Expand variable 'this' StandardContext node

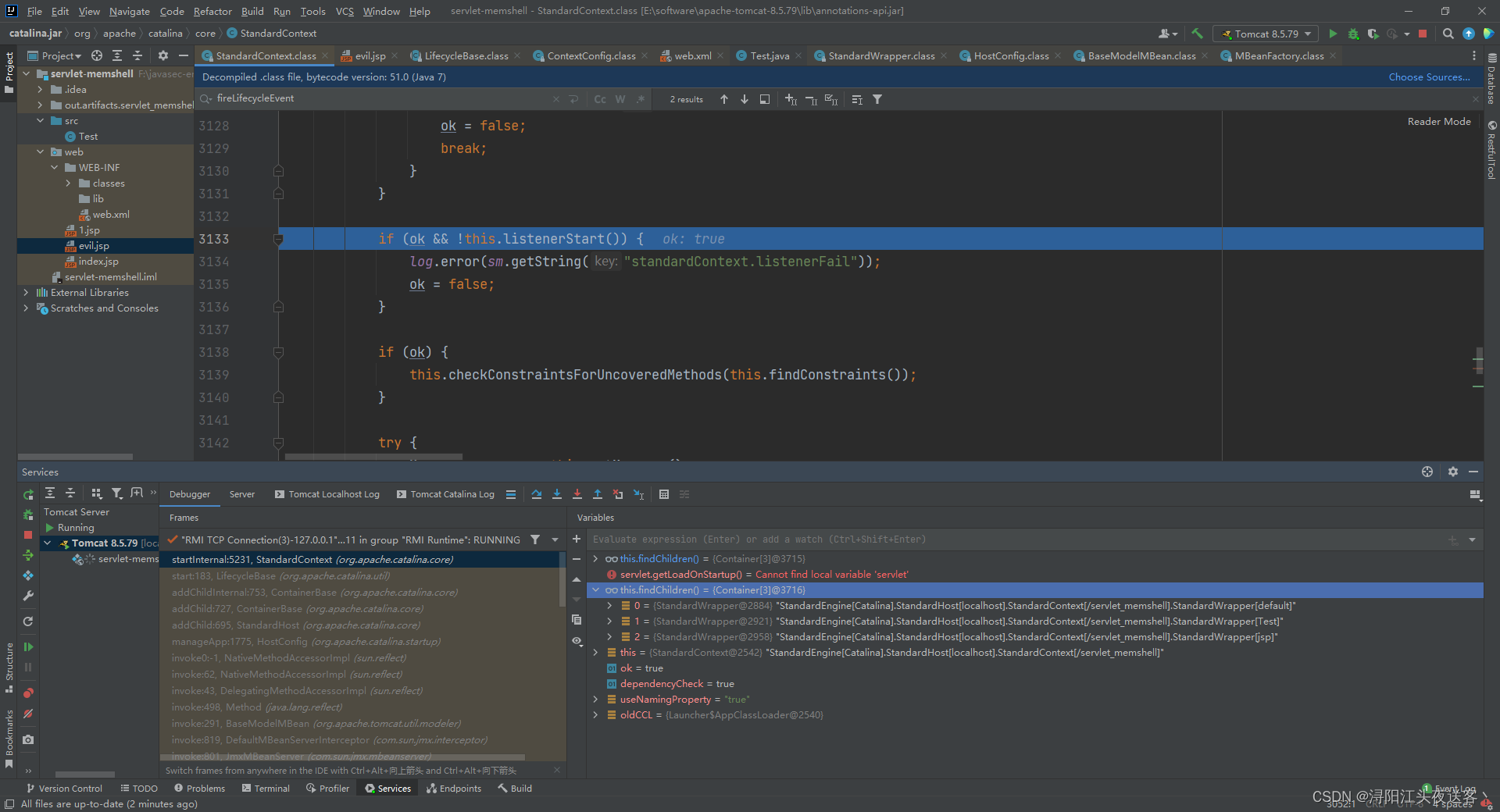click(595, 653)
